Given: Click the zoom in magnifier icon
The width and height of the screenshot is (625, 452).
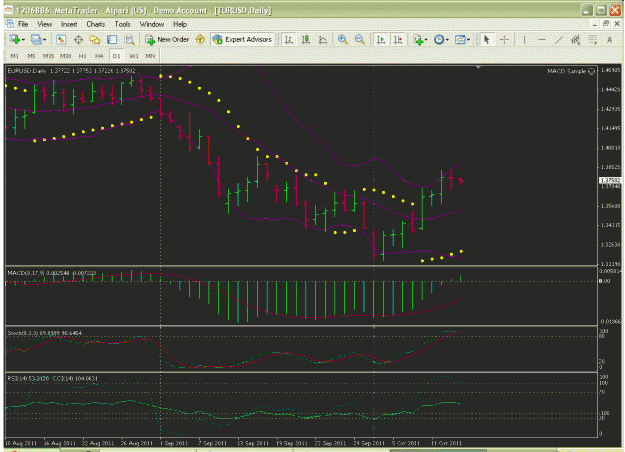Looking at the screenshot, I should [342, 39].
